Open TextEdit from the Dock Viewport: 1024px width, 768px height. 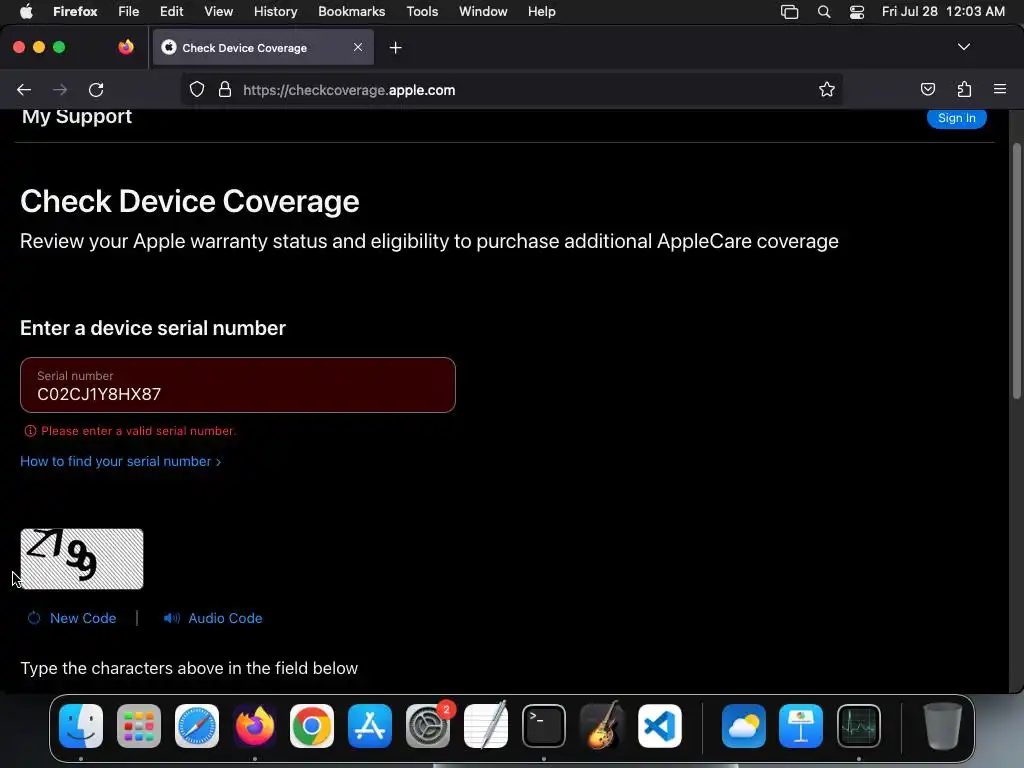tap(486, 726)
